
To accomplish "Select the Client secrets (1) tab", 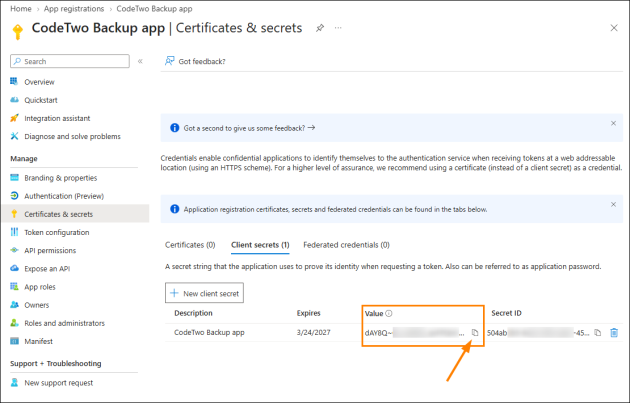I will [x=260, y=245].
